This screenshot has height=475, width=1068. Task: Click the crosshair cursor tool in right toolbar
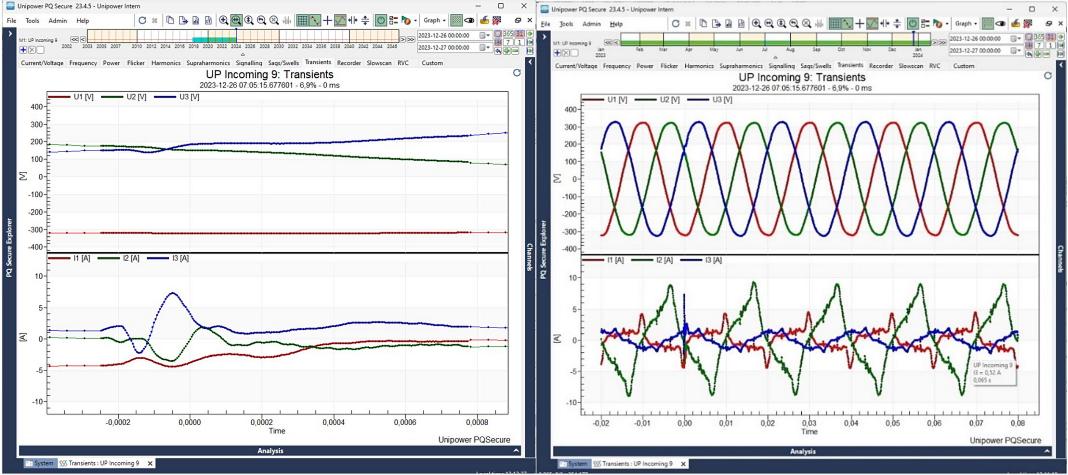(x=860, y=23)
